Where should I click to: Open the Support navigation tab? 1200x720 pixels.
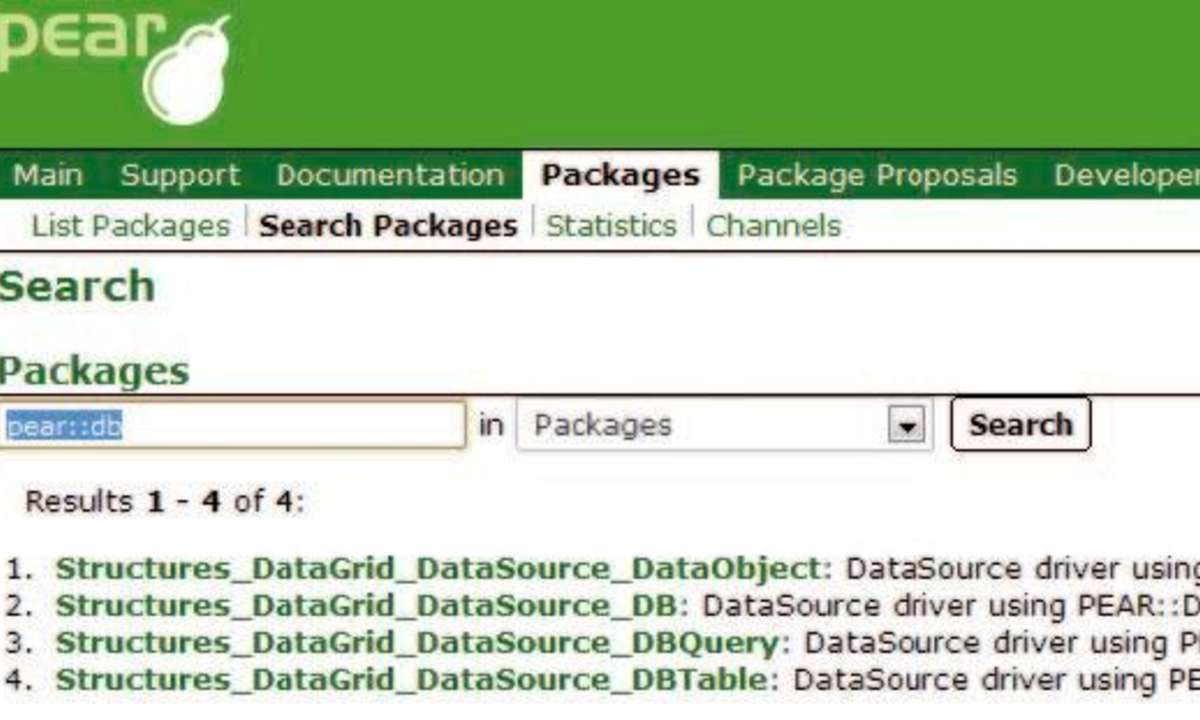click(x=181, y=176)
